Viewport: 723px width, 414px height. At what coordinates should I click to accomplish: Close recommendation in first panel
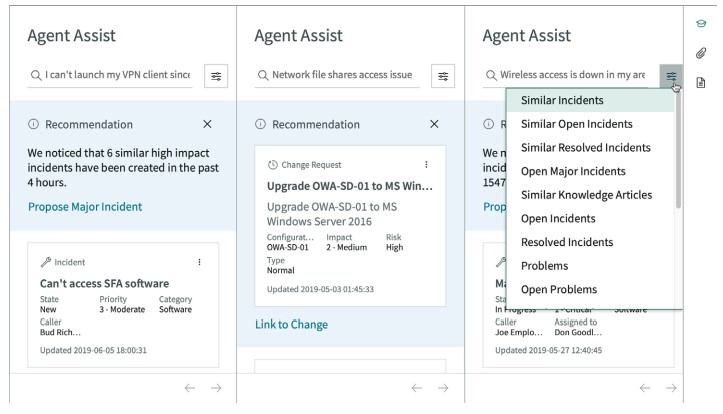click(x=207, y=124)
